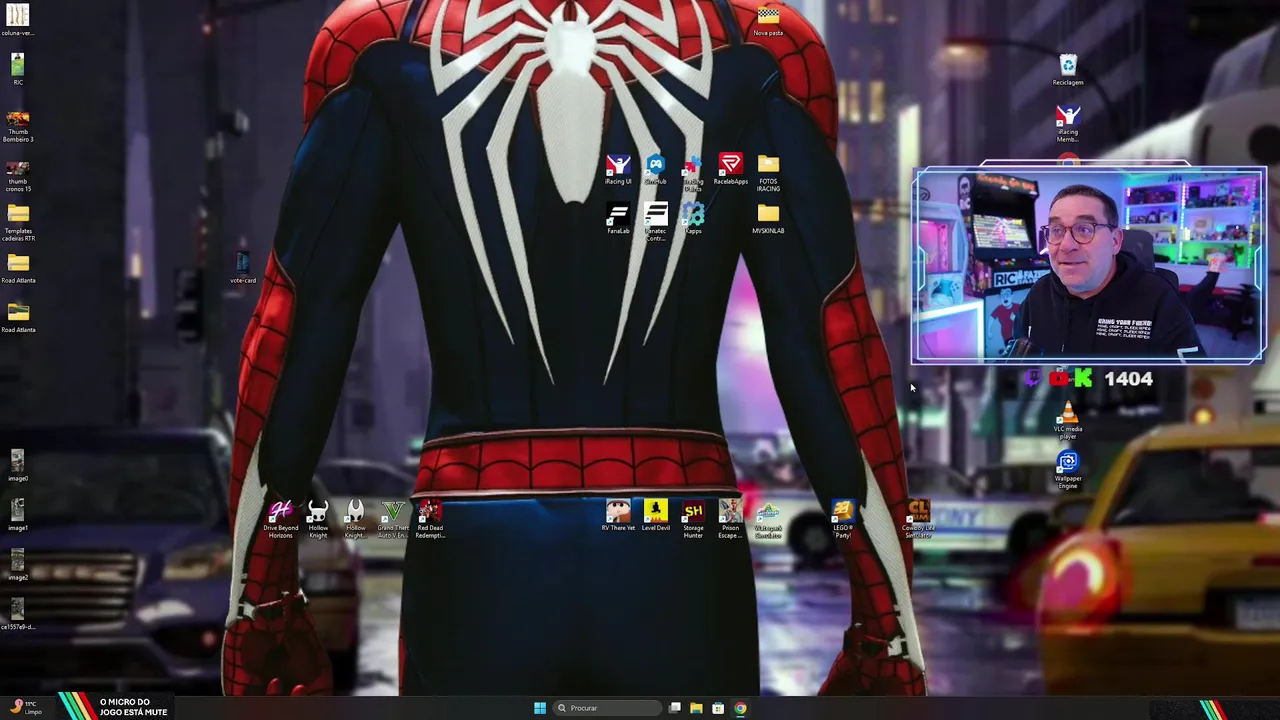Open the iRacing UI desktop shortcut
Image resolution: width=1280 pixels, height=720 pixels.
618,169
